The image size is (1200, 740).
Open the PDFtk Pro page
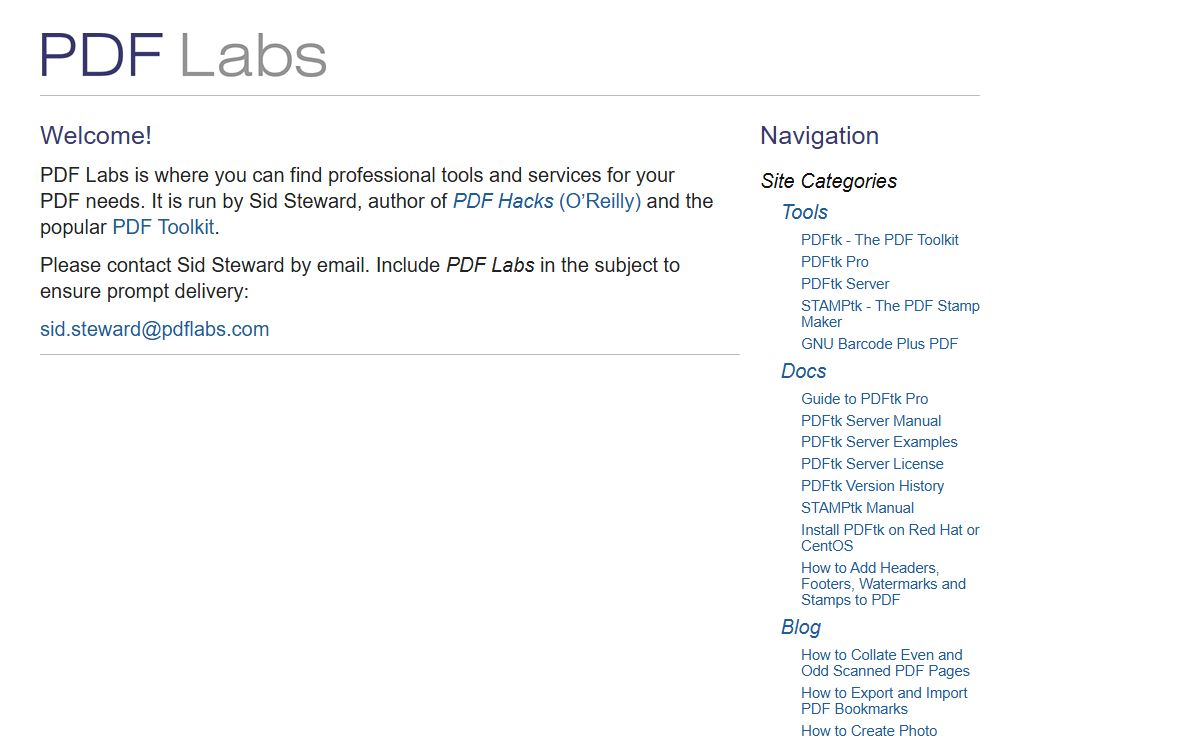coord(834,262)
